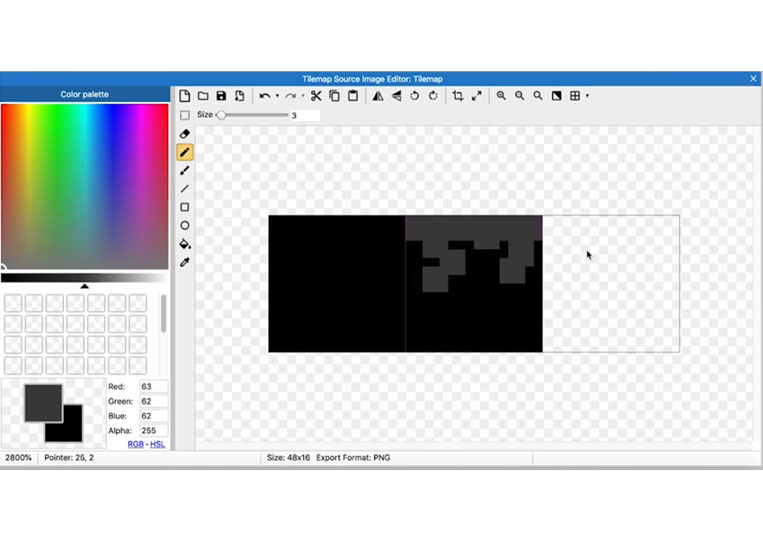This screenshot has height=541, width=763.
Task: Click the Export Format: PNG text
Action: [353, 458]
